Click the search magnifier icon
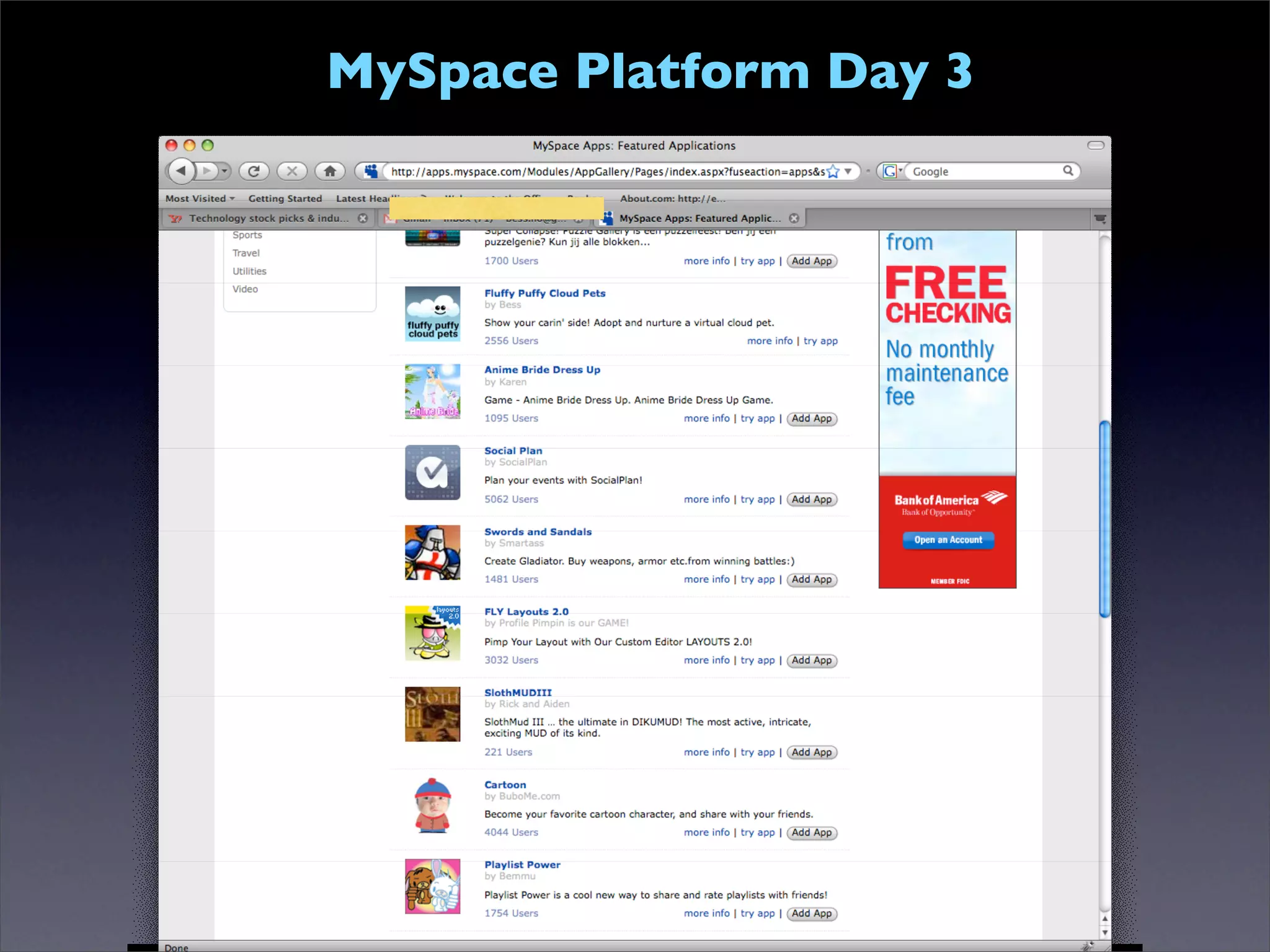Screen dimensions: 1270x952 (x=1068, y=170)
